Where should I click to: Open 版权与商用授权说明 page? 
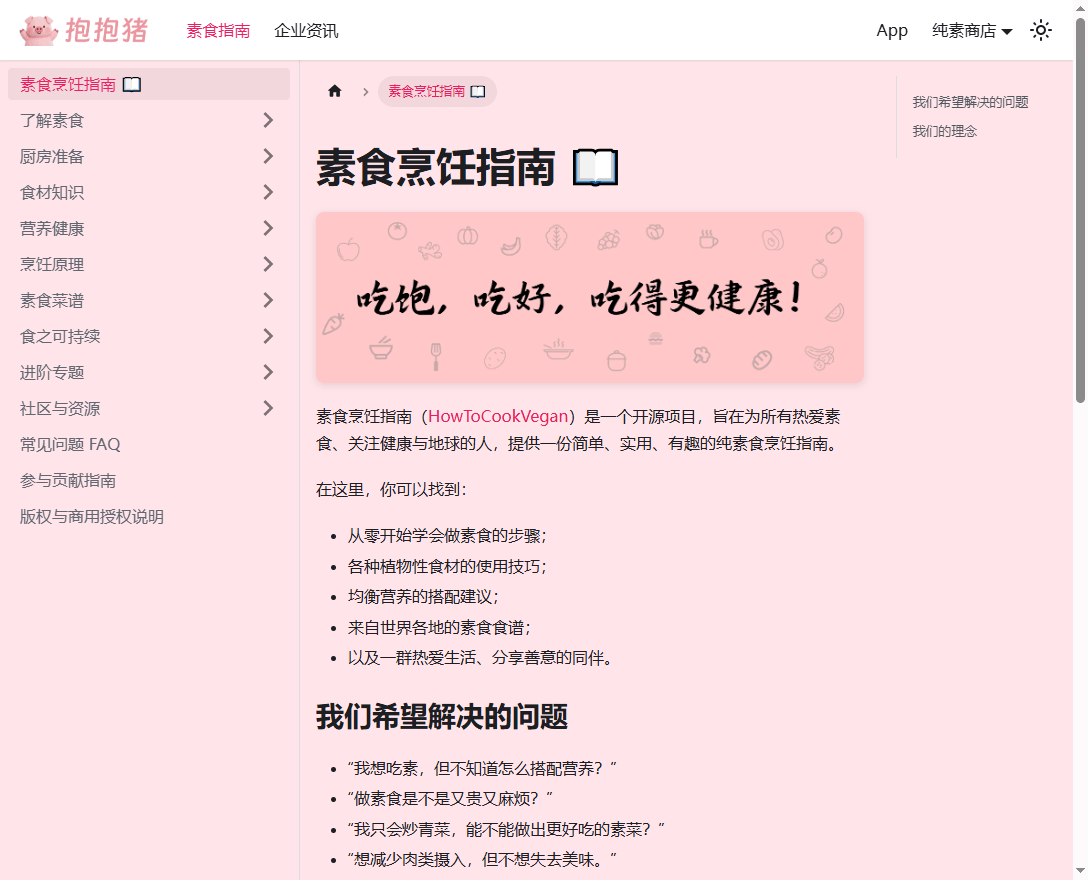92,517
